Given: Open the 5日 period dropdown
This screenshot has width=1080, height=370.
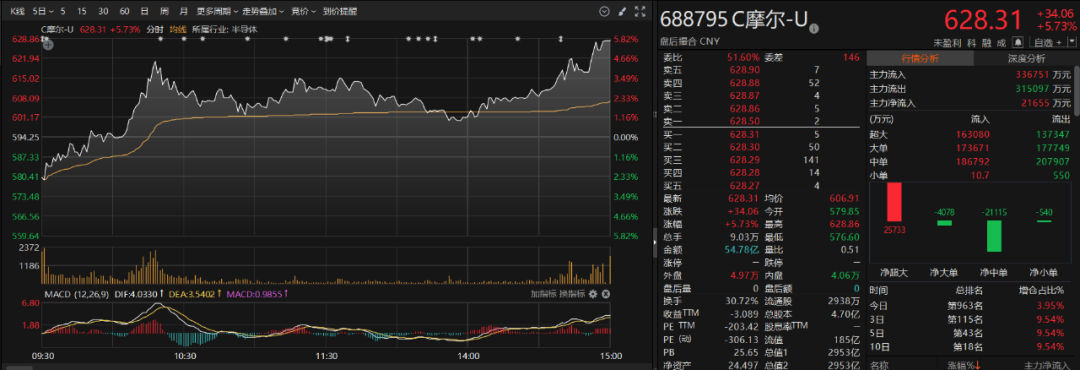Looking at the screenshot, I should pyautogui.click(x=42, y=11).
